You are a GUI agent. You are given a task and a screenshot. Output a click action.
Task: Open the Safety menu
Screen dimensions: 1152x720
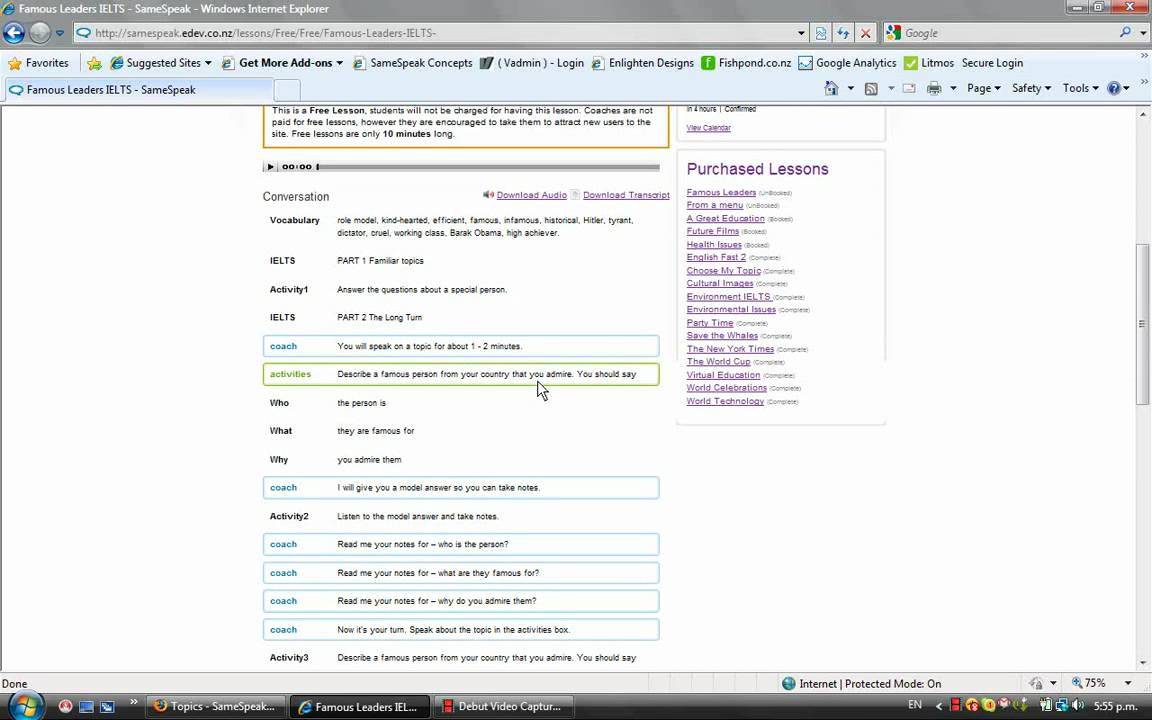[x=1031, y=88]
